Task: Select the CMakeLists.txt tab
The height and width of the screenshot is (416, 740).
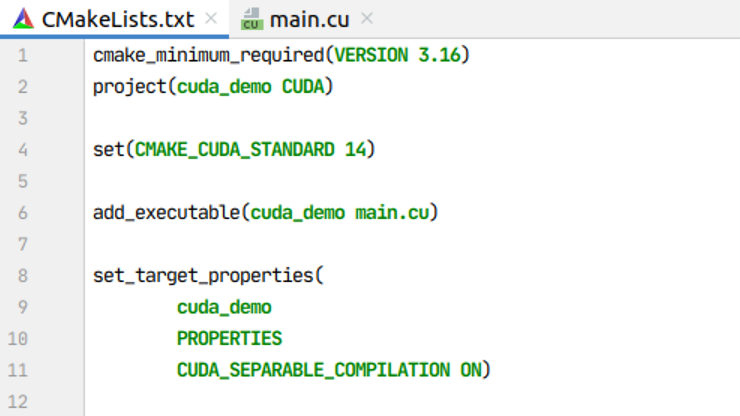Action: point(118,19)
